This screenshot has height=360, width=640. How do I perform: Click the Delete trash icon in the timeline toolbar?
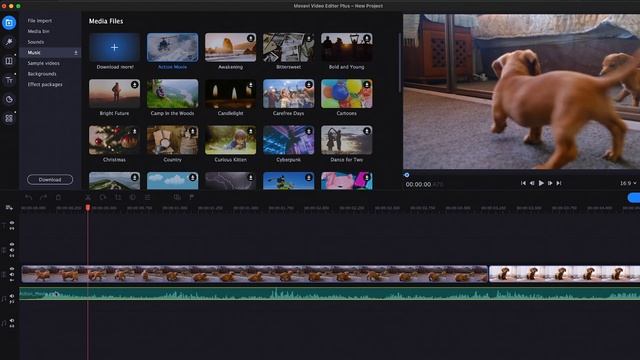click(58, 198)
